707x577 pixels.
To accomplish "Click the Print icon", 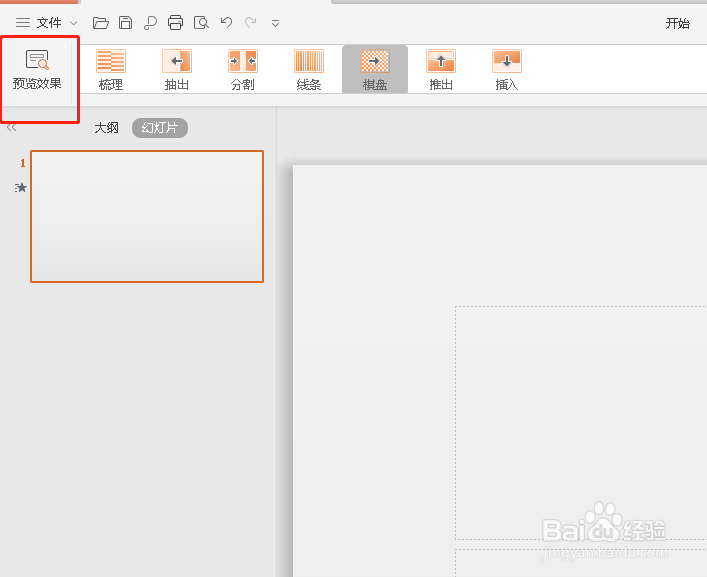I will pyautogui.click(x=175, y=23).
